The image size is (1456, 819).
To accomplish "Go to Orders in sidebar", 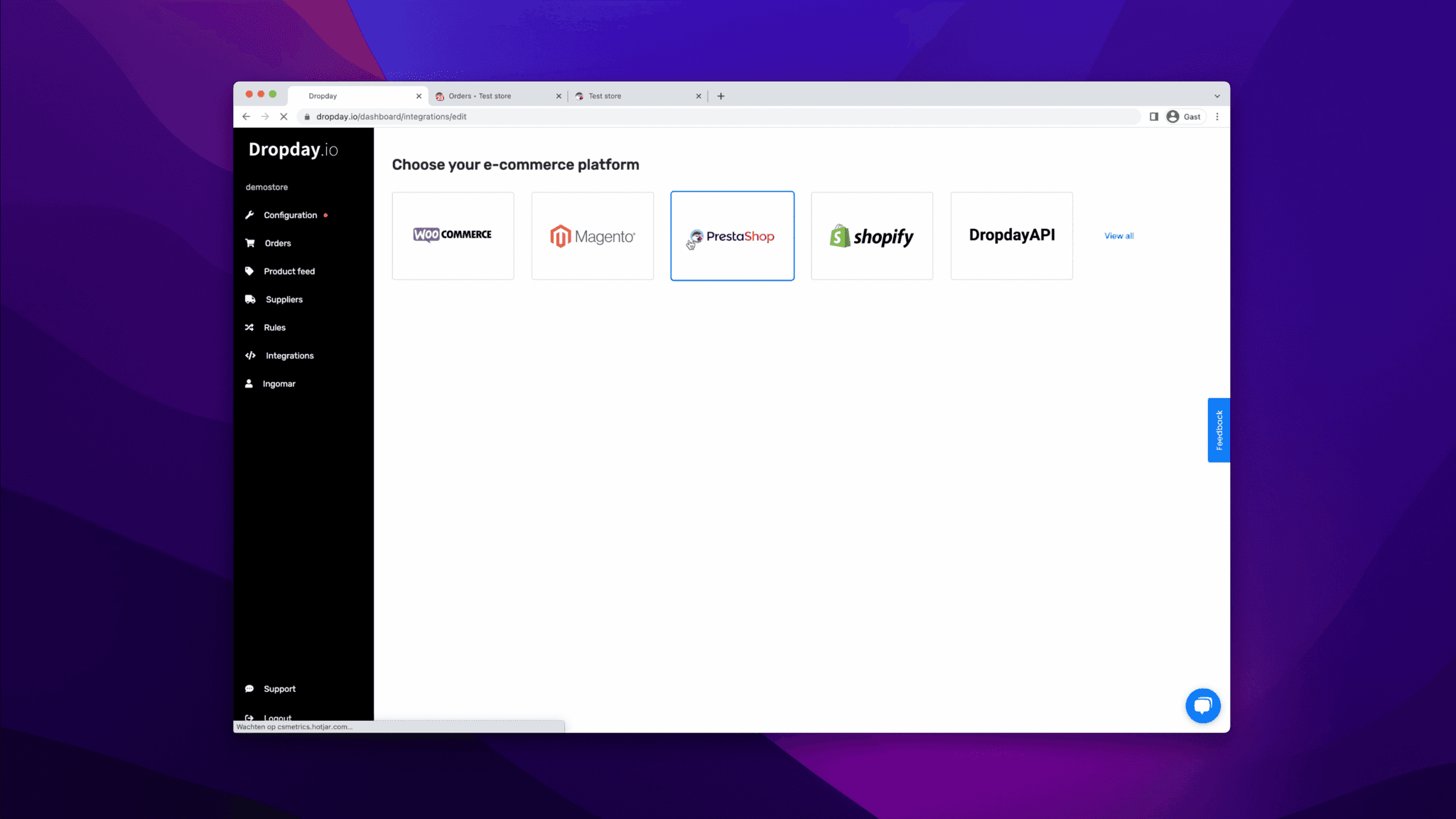I will point(278,243).
